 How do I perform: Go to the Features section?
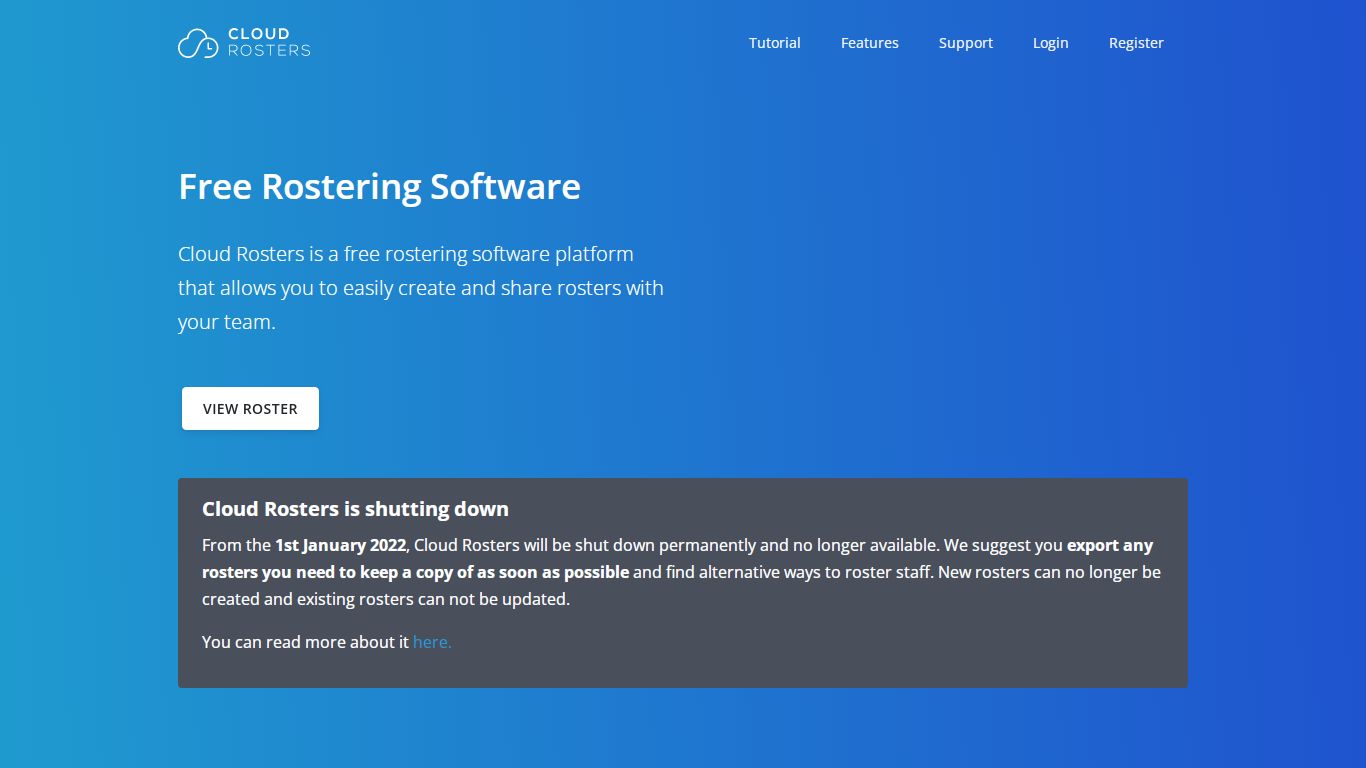pos(870,43)
